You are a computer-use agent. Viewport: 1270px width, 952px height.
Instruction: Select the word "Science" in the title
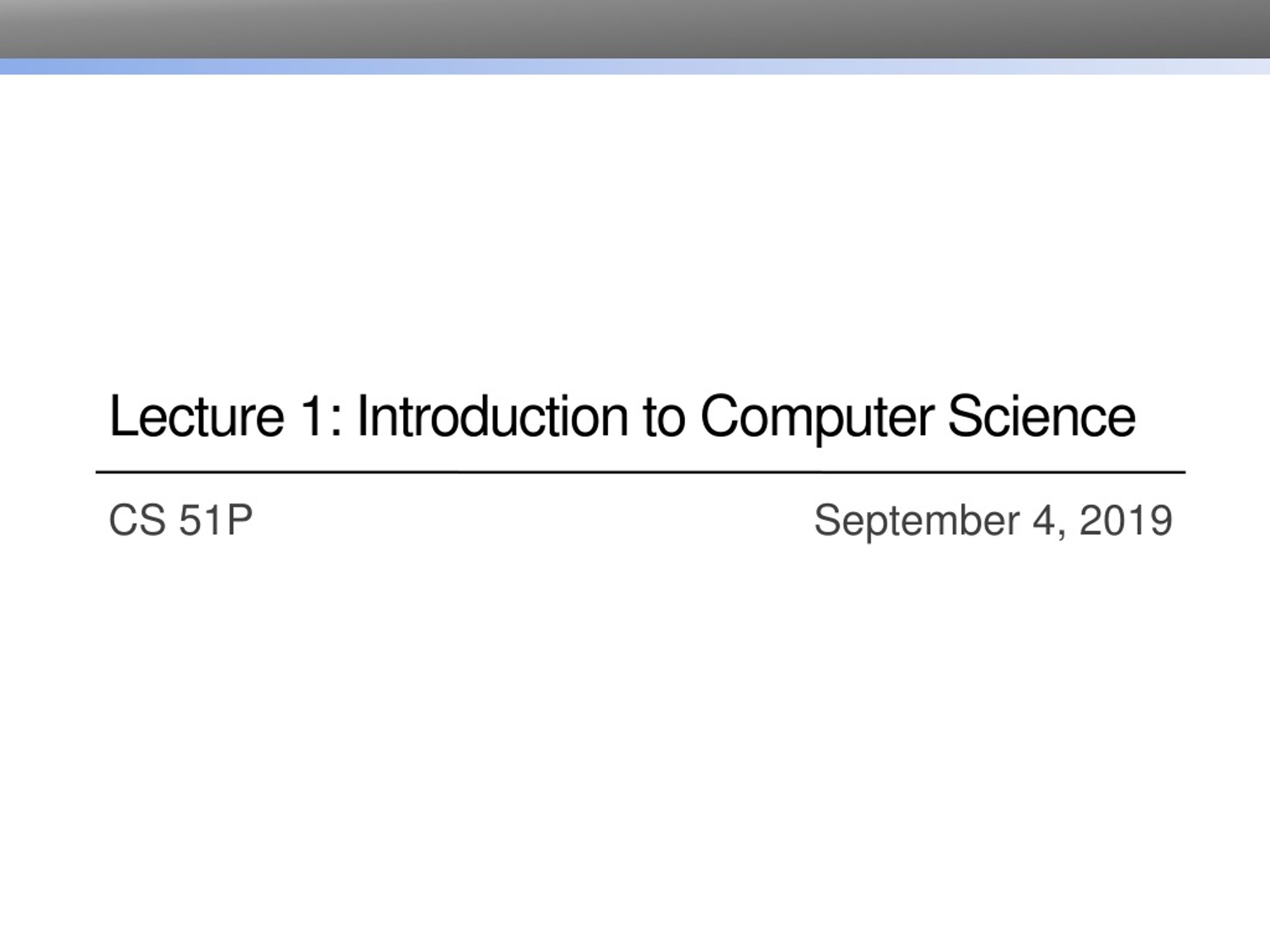(x=1041, y=416)
